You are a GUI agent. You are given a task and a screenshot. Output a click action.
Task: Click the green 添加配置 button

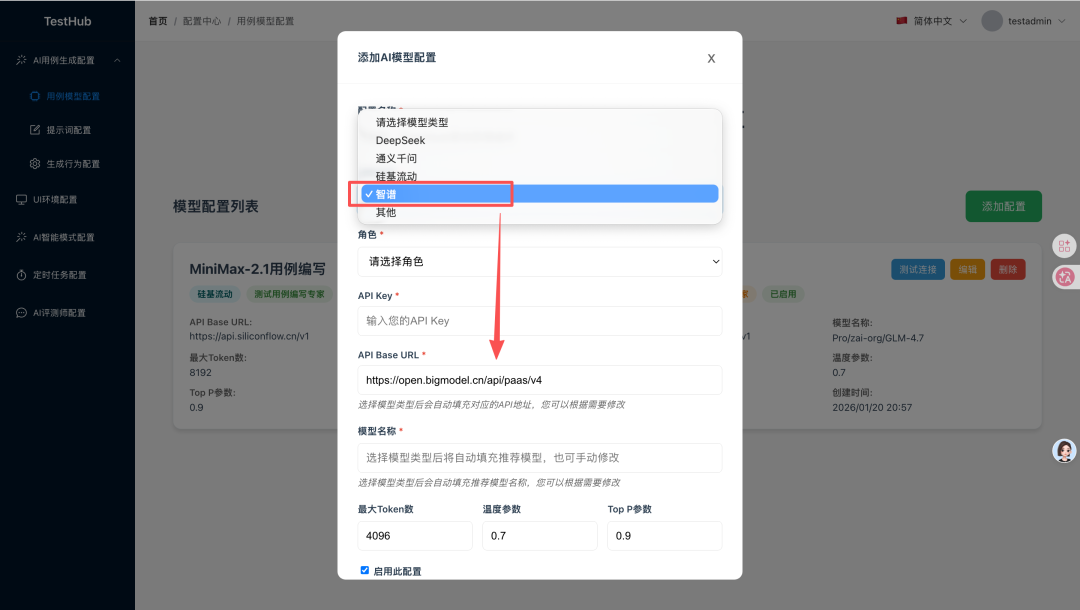coord(1003,207)
